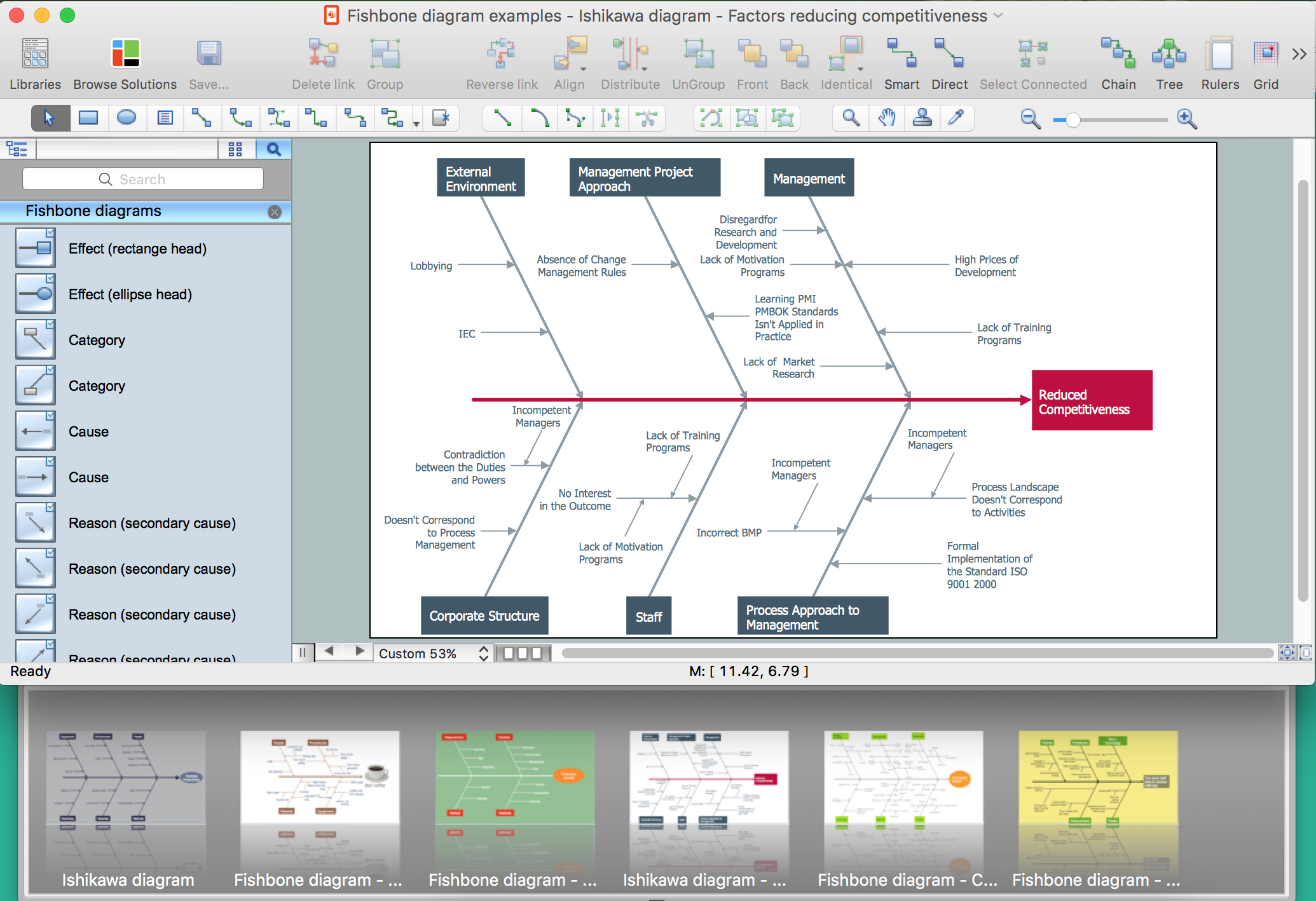The width and height of the screenshot is (1316, 901).
Task: Open yellow Fishbone diagram thumbnail
Action: (x=1098, y=778)
